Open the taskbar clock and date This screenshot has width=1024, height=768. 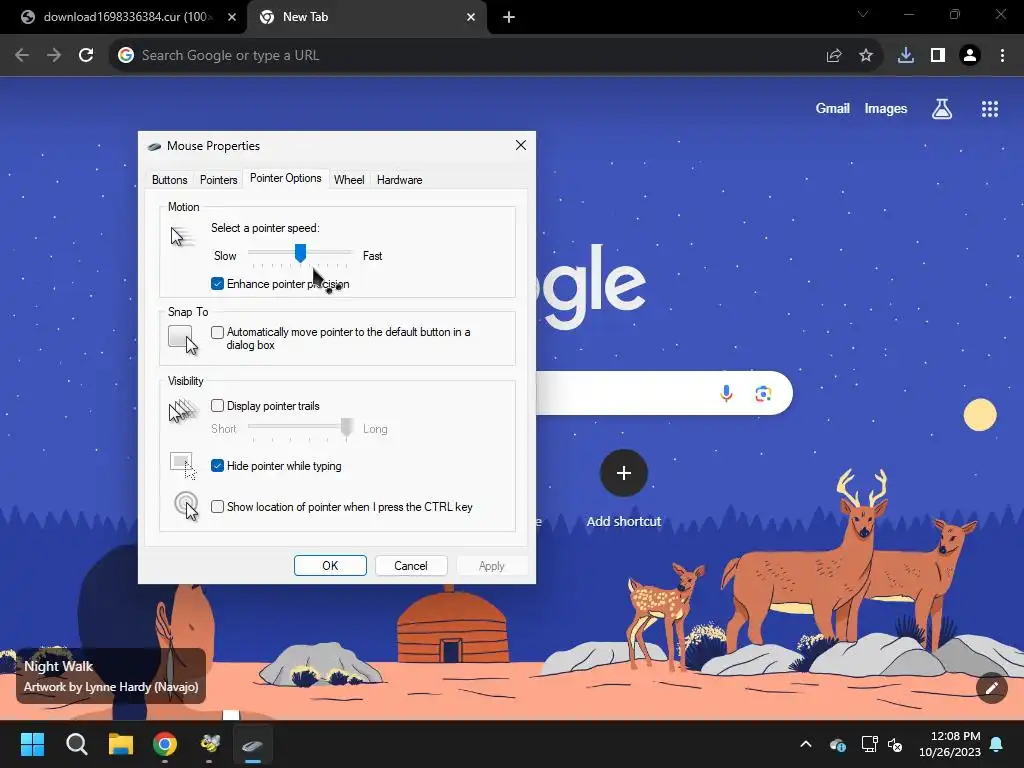click(x=950, y=744)
